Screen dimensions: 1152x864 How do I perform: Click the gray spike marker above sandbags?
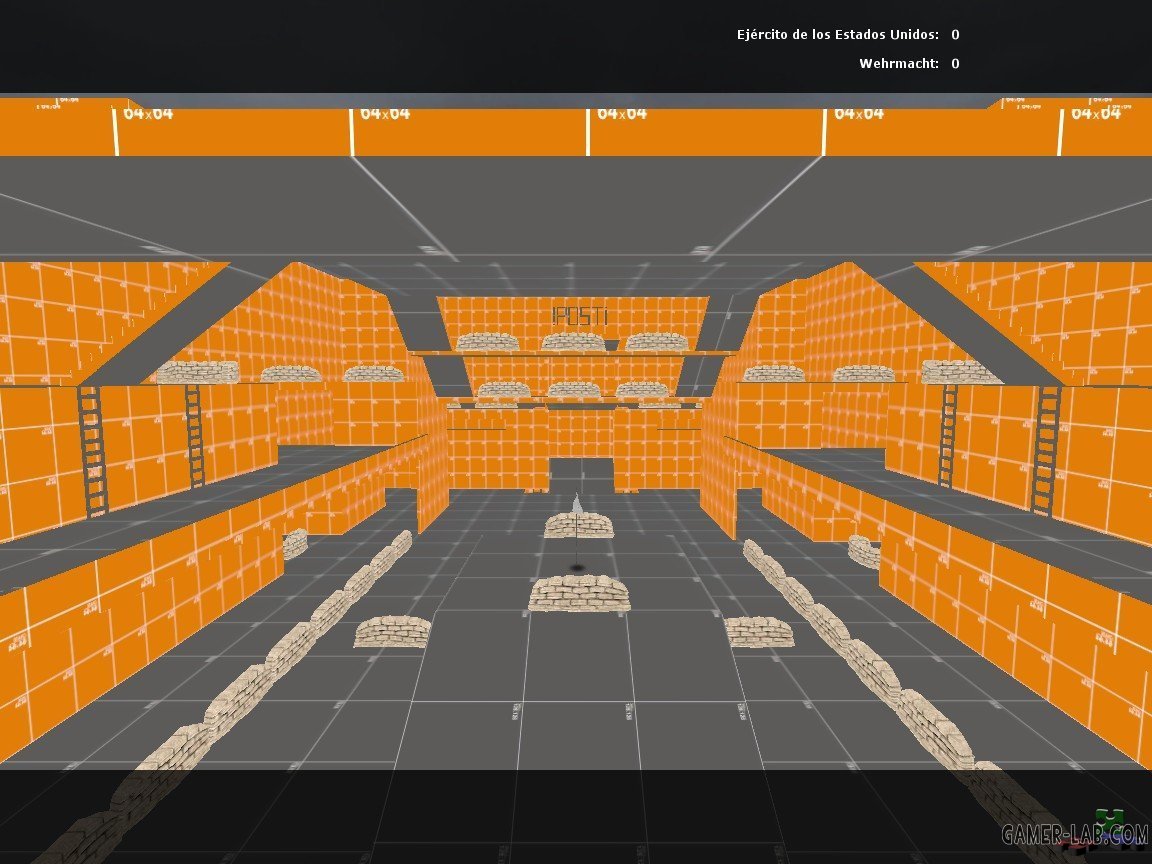(576, 503)
